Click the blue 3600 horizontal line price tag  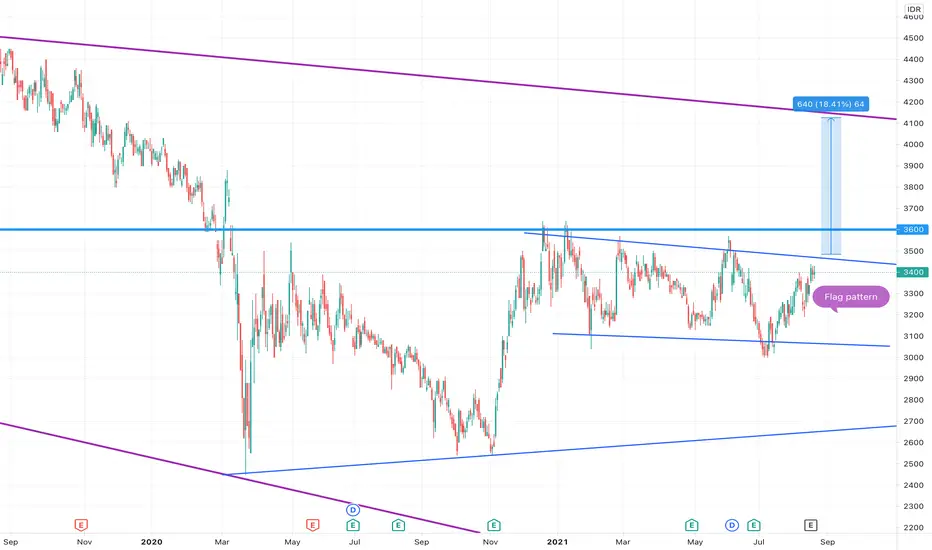pyautogui.click(x=912, y=230)
